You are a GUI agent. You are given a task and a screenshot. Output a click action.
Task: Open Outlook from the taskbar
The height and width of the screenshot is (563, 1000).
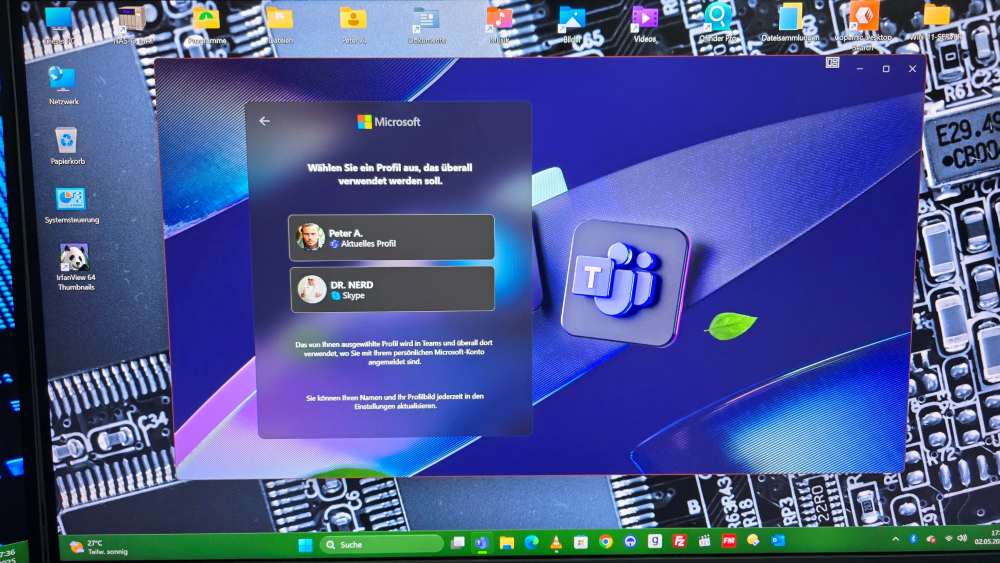(x=778, y=541)
